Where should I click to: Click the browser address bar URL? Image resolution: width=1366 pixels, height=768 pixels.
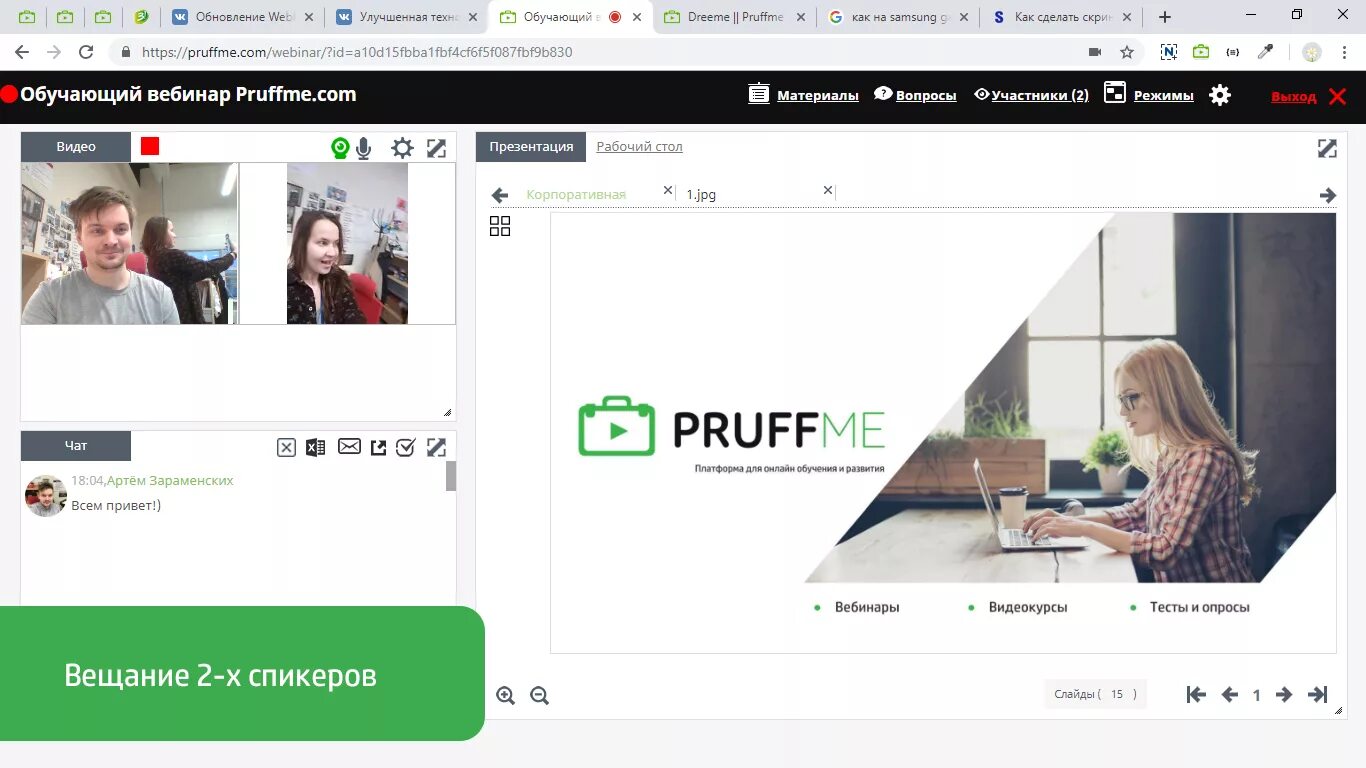[357, 52]
